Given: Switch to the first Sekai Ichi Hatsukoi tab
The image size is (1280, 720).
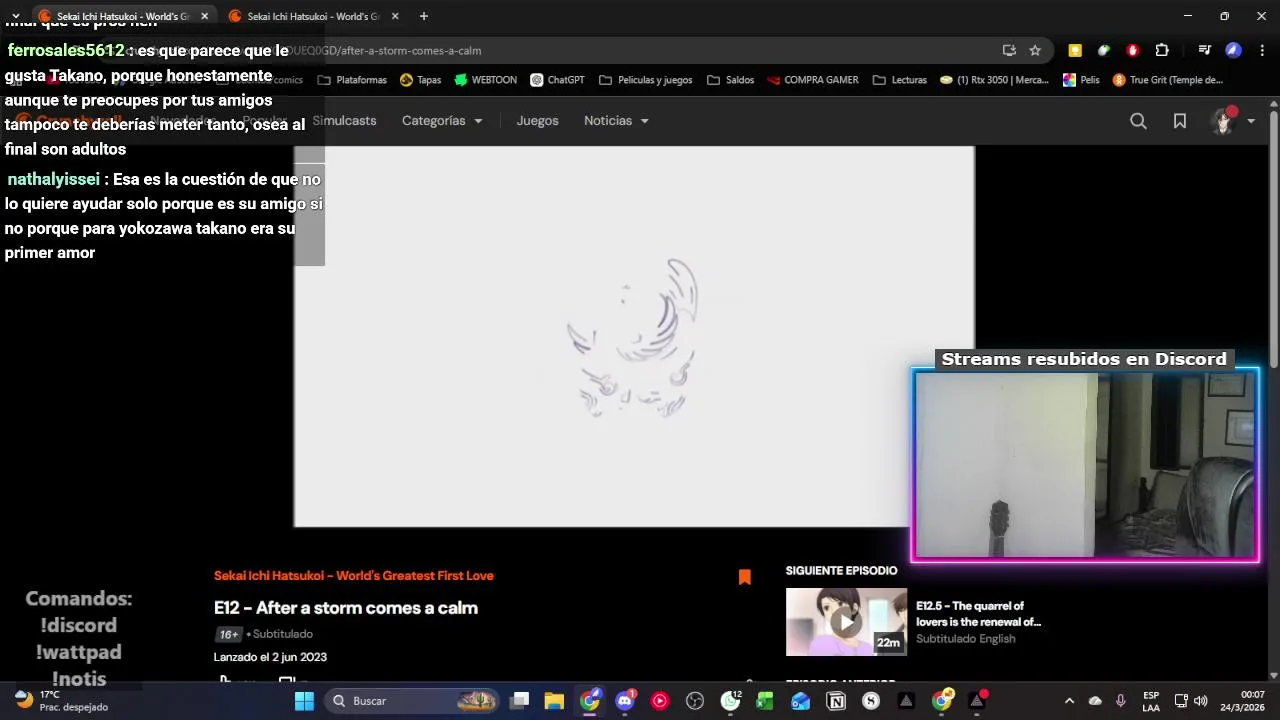Looking at the screenshot, I should pos(122,16).
